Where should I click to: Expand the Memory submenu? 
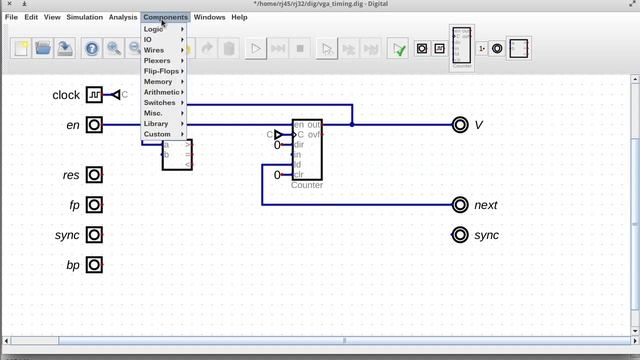[164, 82]
